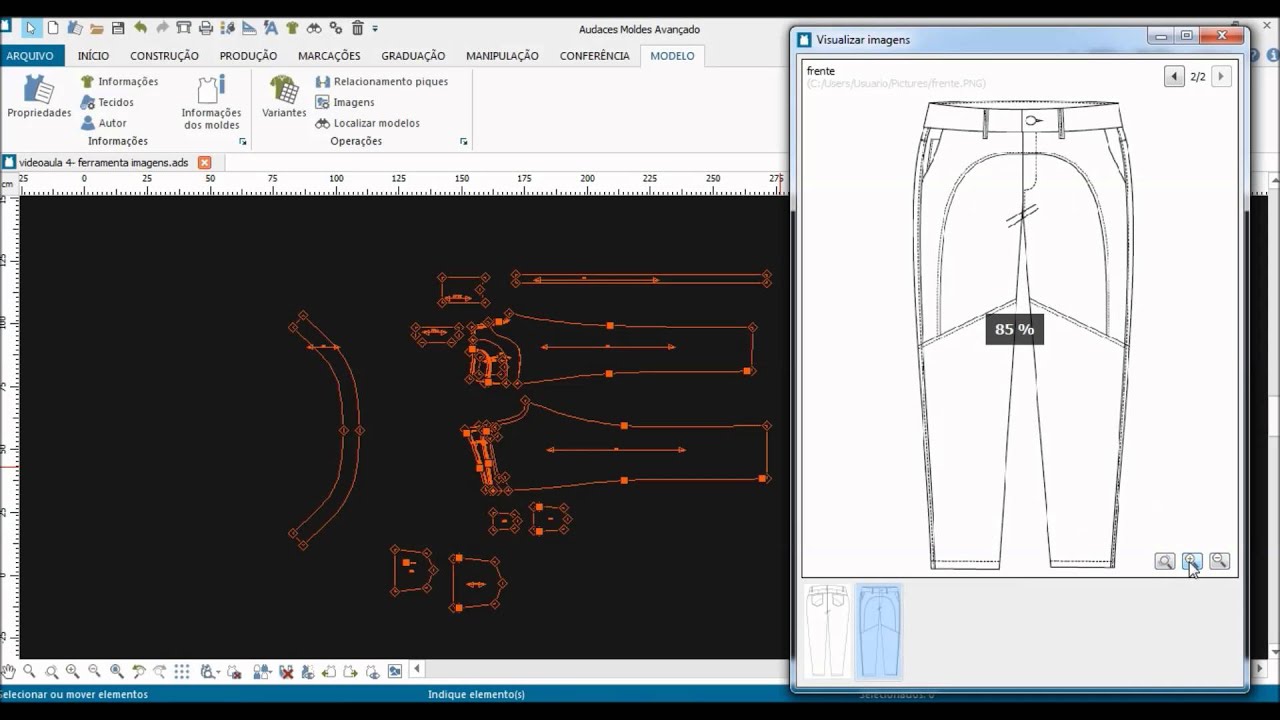This screenshot has height=720, width=1280.
Task: Open the image viewer icon in bottom toolbar
Action: [x=395, y=671]
